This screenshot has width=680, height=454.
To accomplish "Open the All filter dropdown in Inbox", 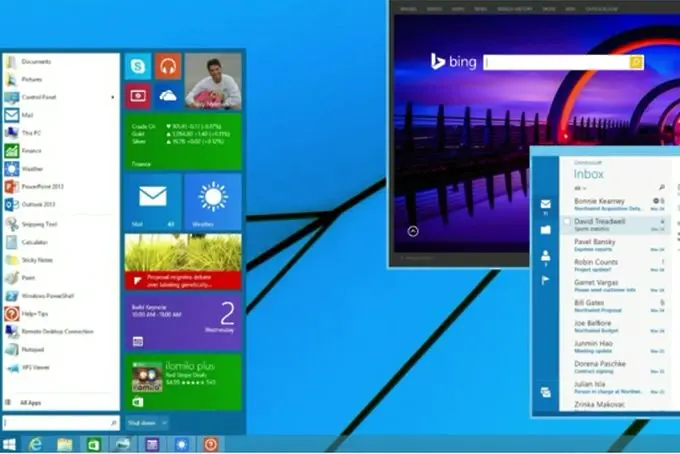I will [580, 188].
